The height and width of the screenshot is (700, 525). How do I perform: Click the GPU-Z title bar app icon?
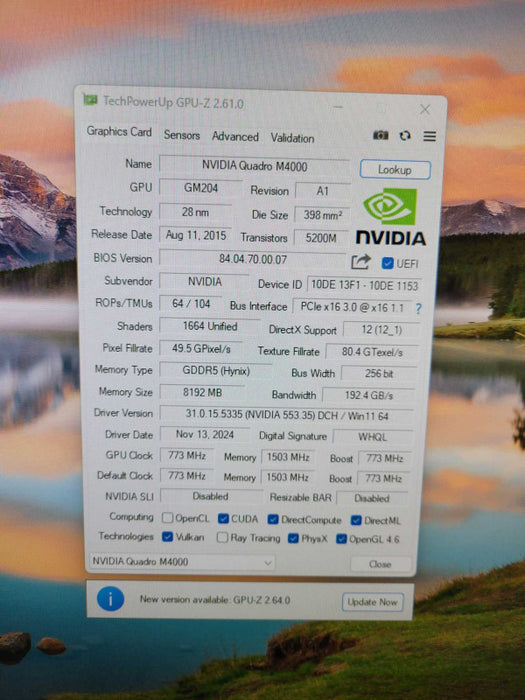coord(90,100)
